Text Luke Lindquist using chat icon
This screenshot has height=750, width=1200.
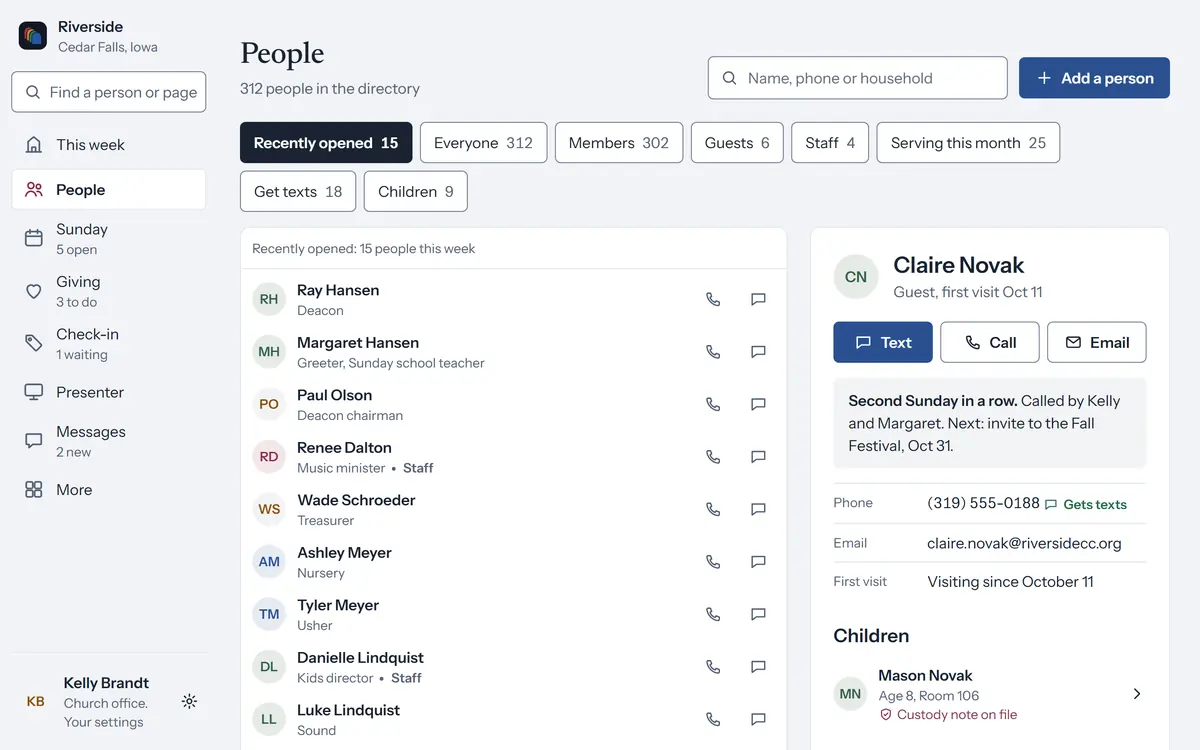(x=758, y=719)
